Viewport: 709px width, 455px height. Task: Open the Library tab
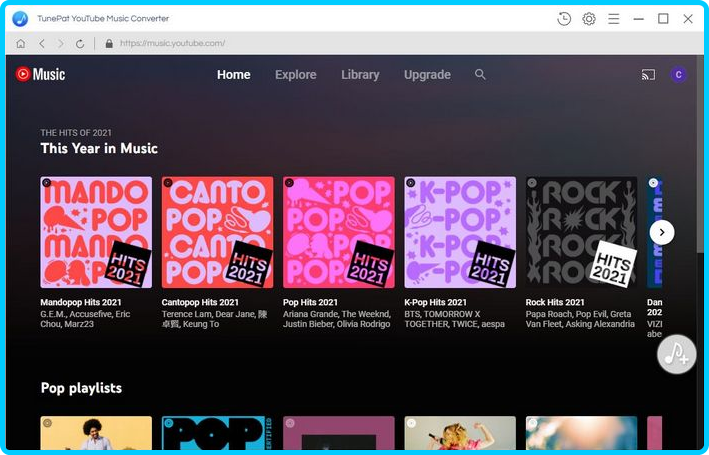tap(360, 75)
